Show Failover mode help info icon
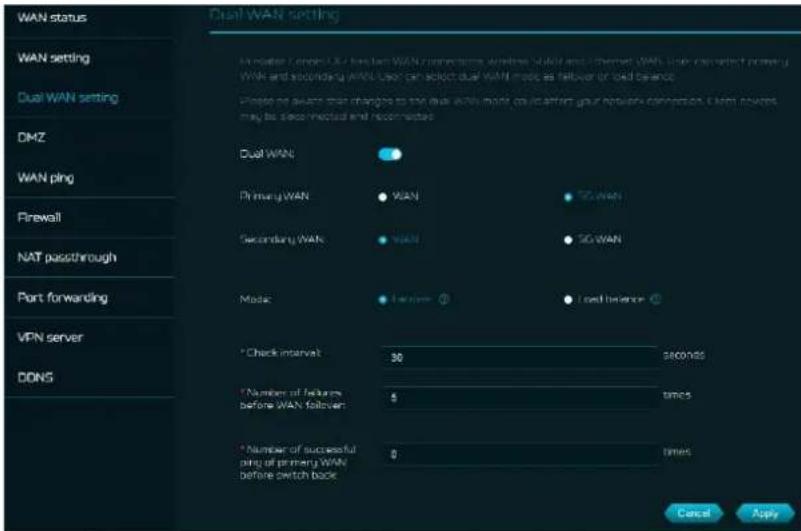This screenshot has width=801, height=531. pos(444,299)
